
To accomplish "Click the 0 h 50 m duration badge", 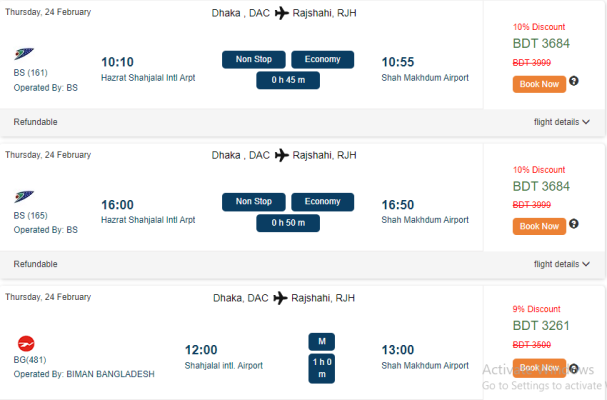I will click(x=288, y=223).
